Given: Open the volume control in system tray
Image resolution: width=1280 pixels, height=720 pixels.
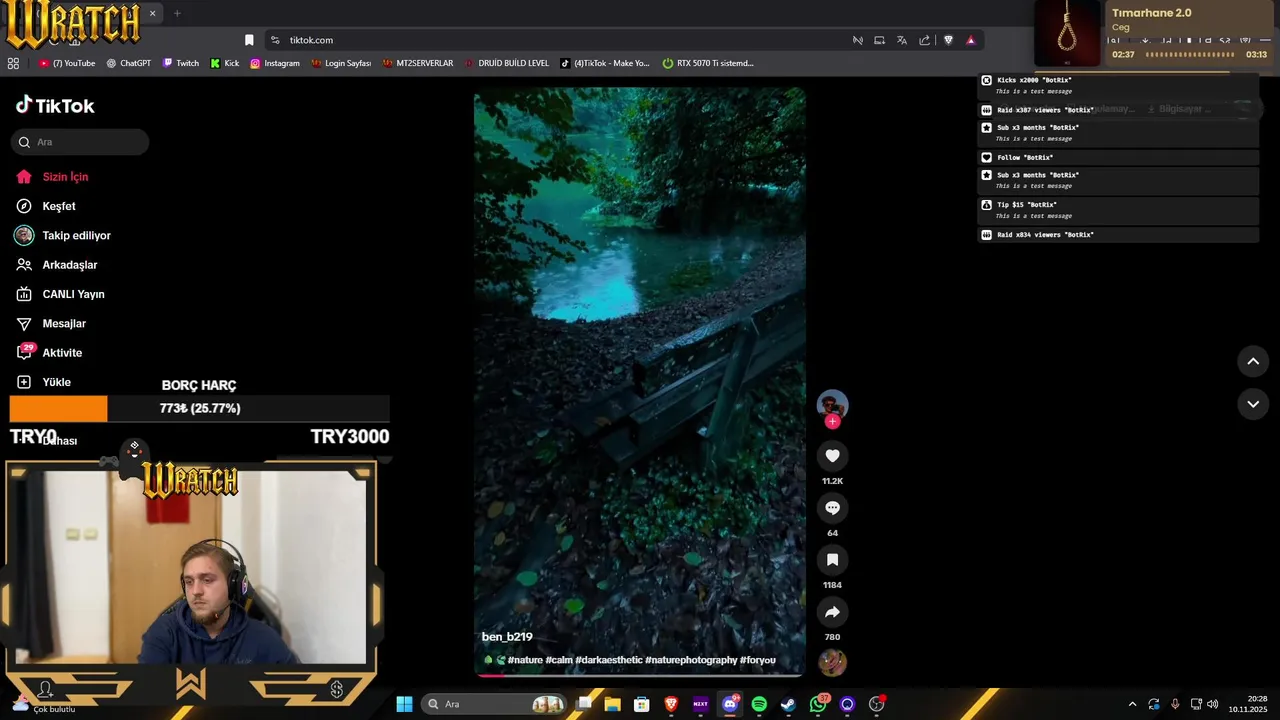Looking at the screenshot, I should (x=1213, y=704).
